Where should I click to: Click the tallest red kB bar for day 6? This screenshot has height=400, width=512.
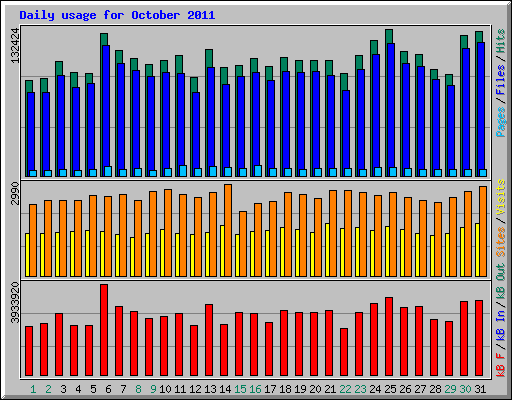coord(104,330)
